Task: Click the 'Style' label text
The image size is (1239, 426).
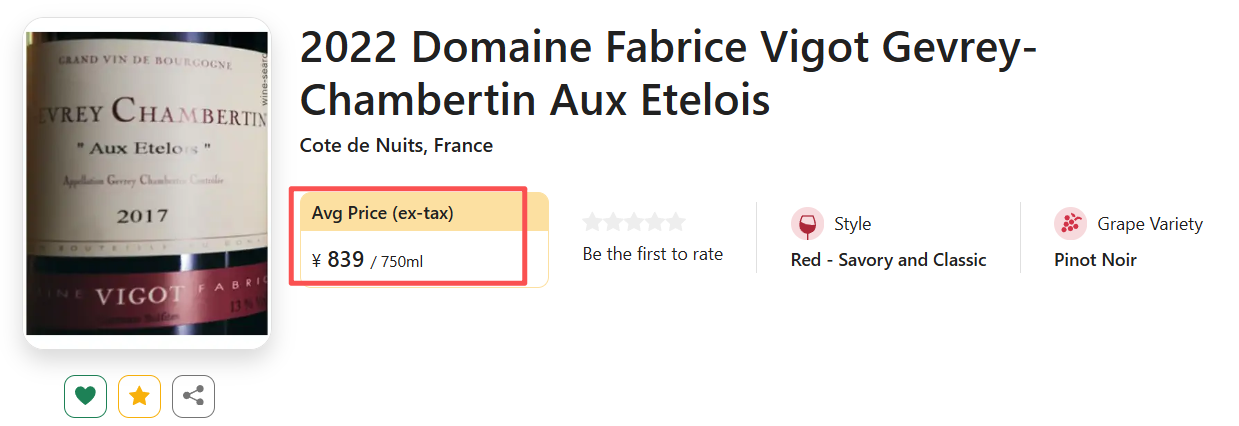Action: pyautogui.click(x=853, y=224)
